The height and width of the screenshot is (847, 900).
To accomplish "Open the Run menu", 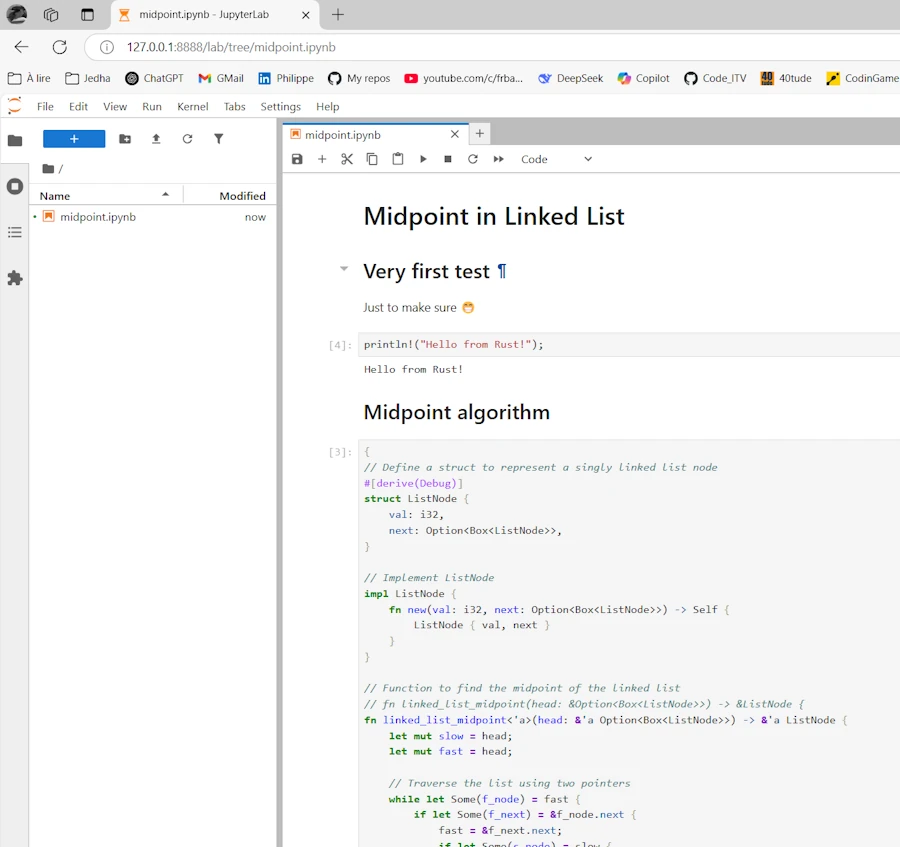I will coord(152,107).
